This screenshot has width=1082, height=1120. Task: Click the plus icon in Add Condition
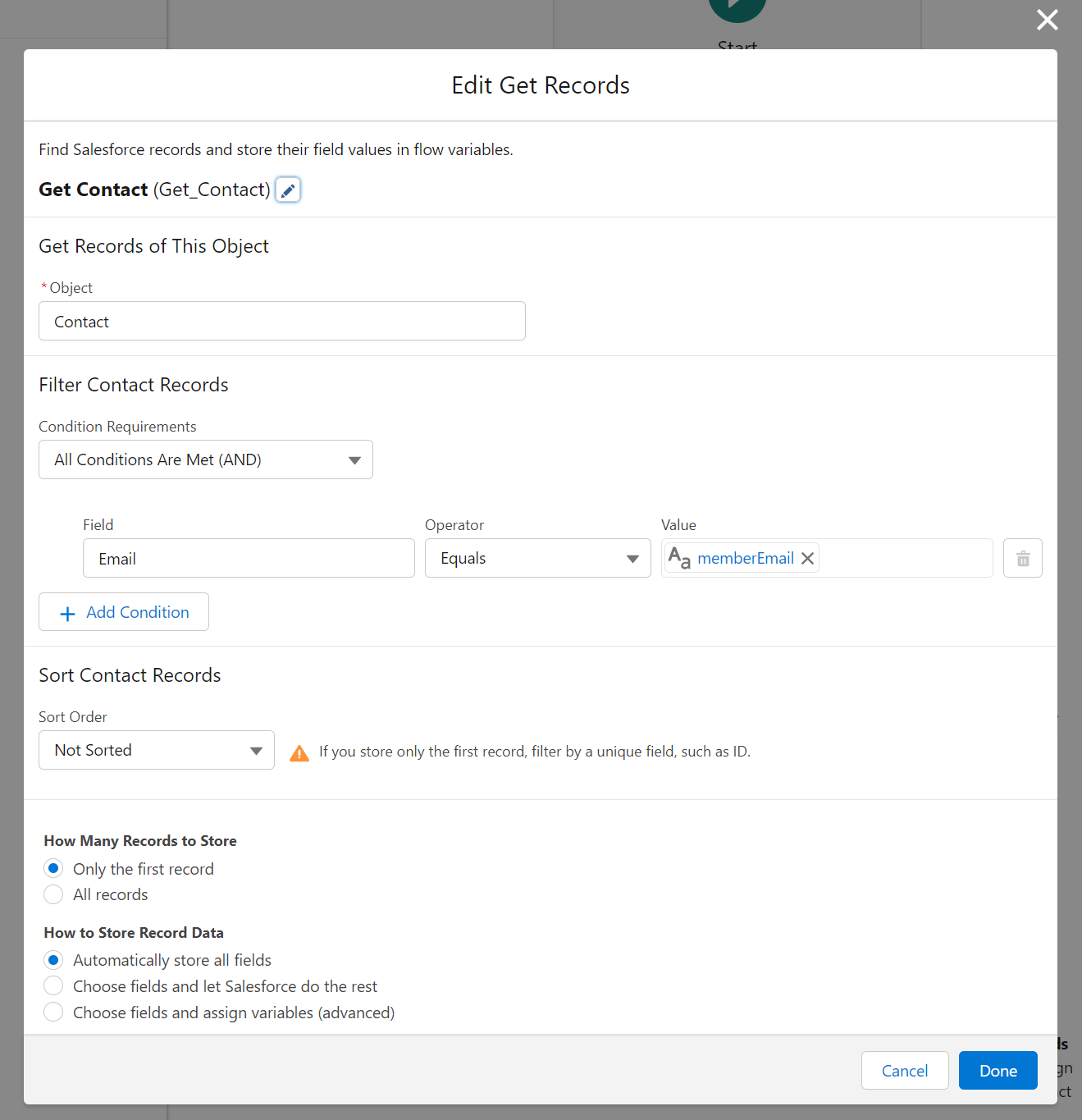(x=67, y=613)
